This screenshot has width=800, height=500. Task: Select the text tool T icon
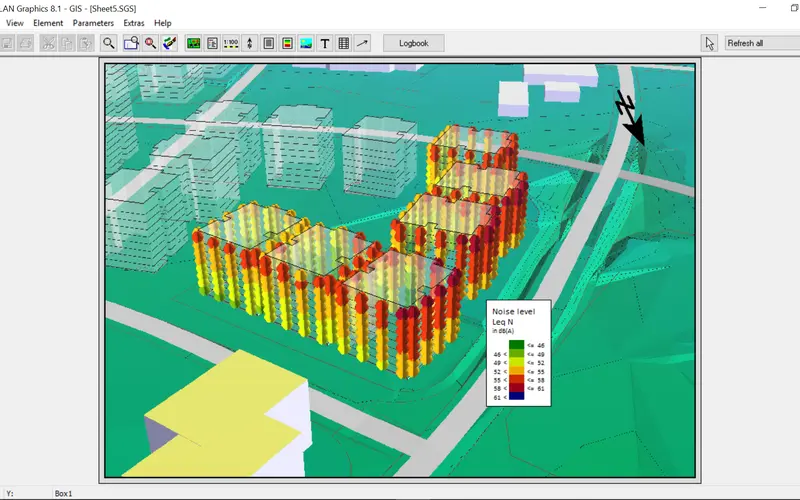tap(325, 43)
